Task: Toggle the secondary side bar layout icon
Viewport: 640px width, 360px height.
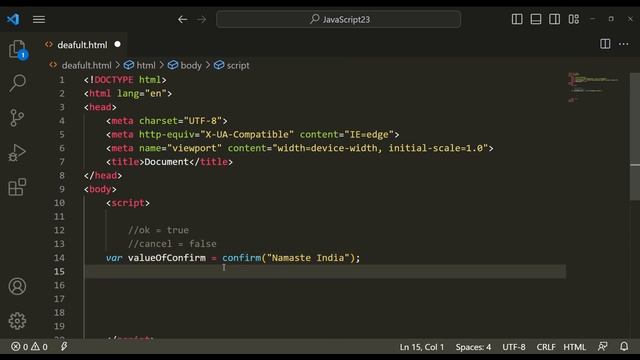Action: pos(554,19)
